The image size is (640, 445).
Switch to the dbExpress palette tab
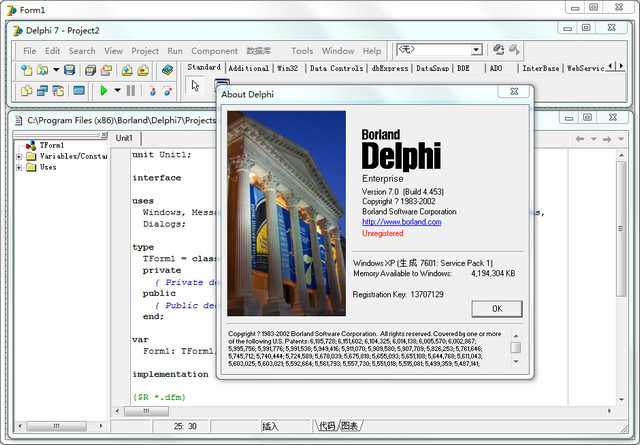pos(389,68)
